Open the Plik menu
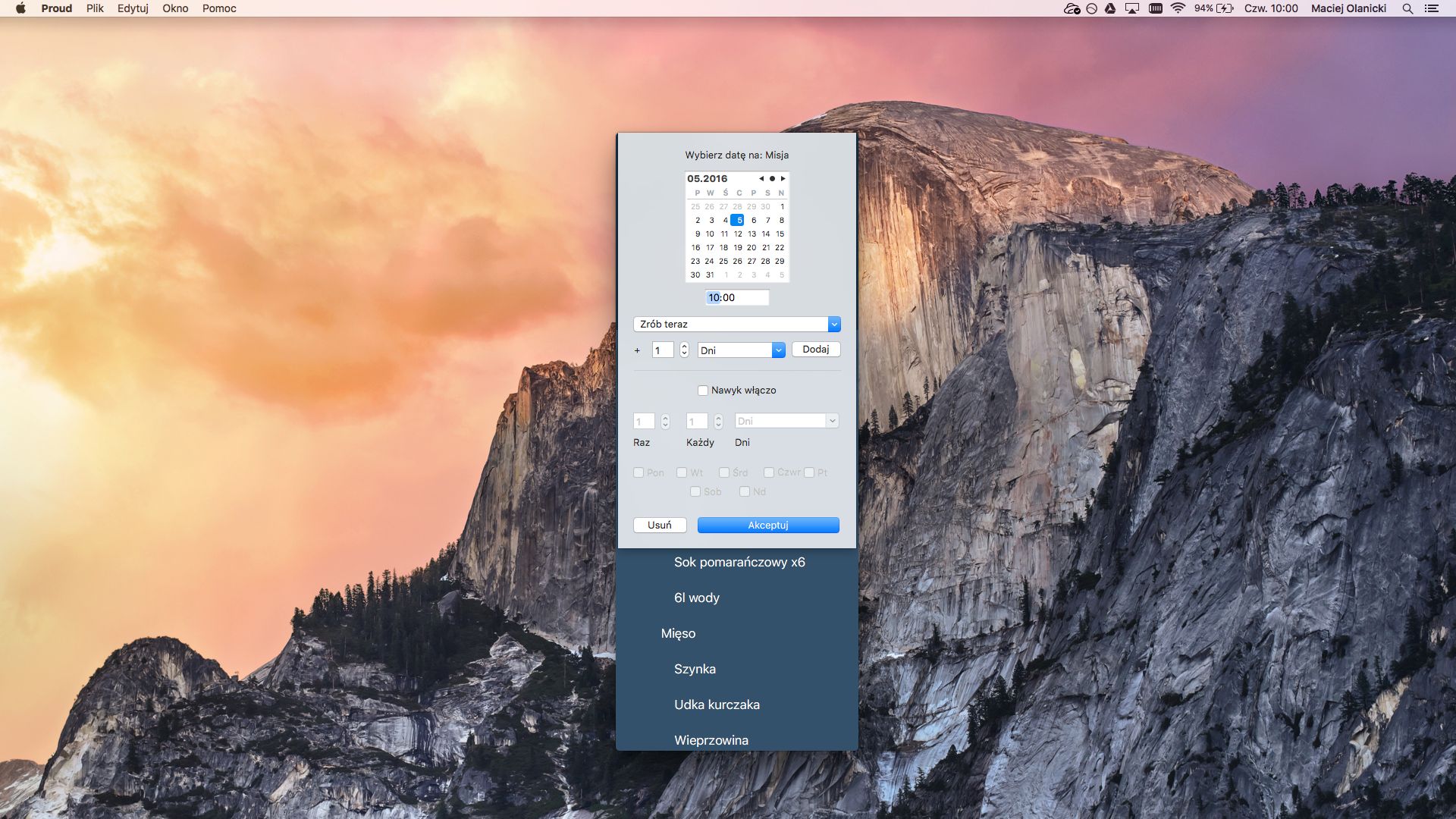The width and height of the screenshot is (1456, 819). point(95,8)
